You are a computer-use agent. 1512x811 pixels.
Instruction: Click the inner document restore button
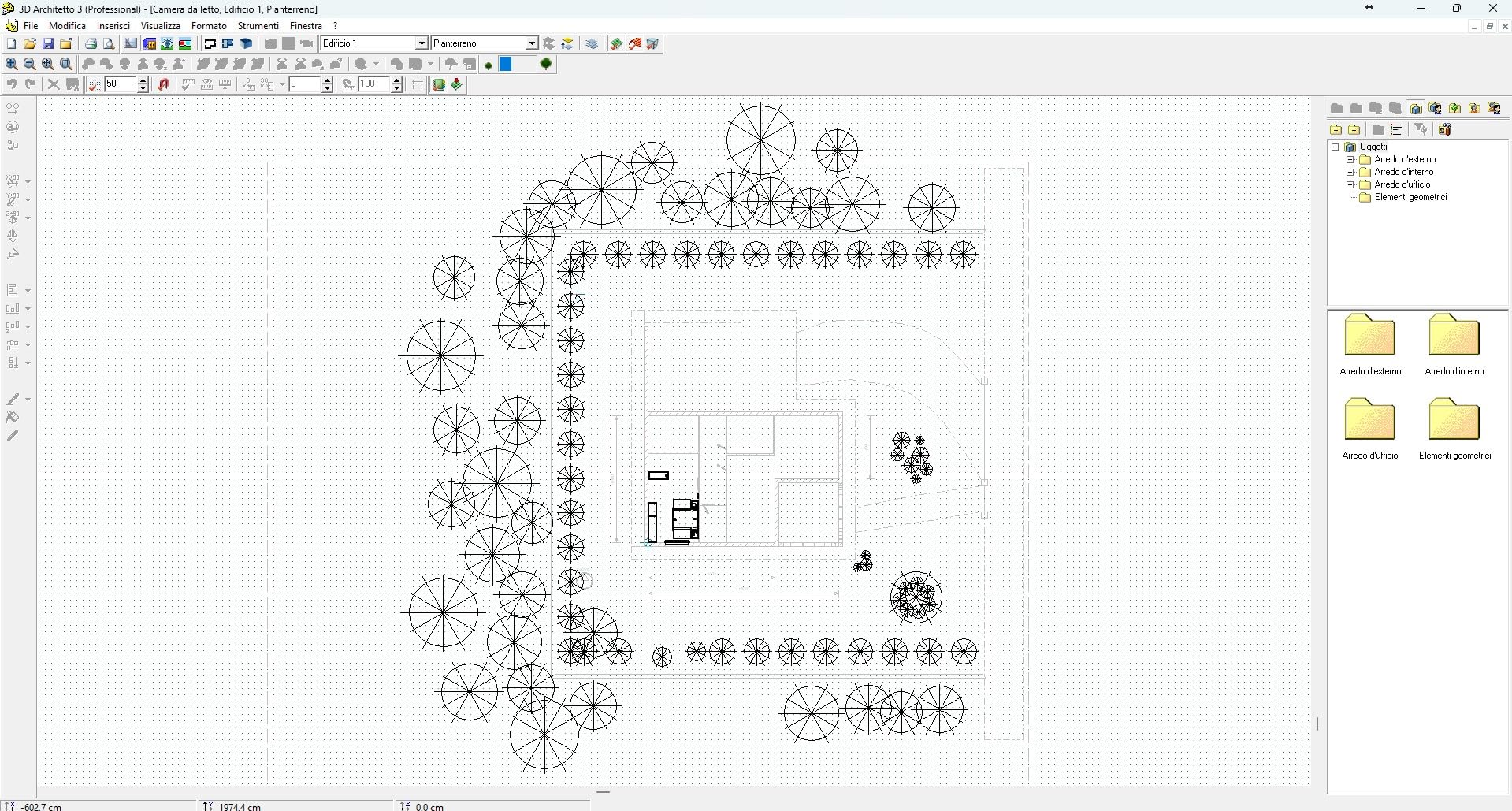click(1489, 26)
